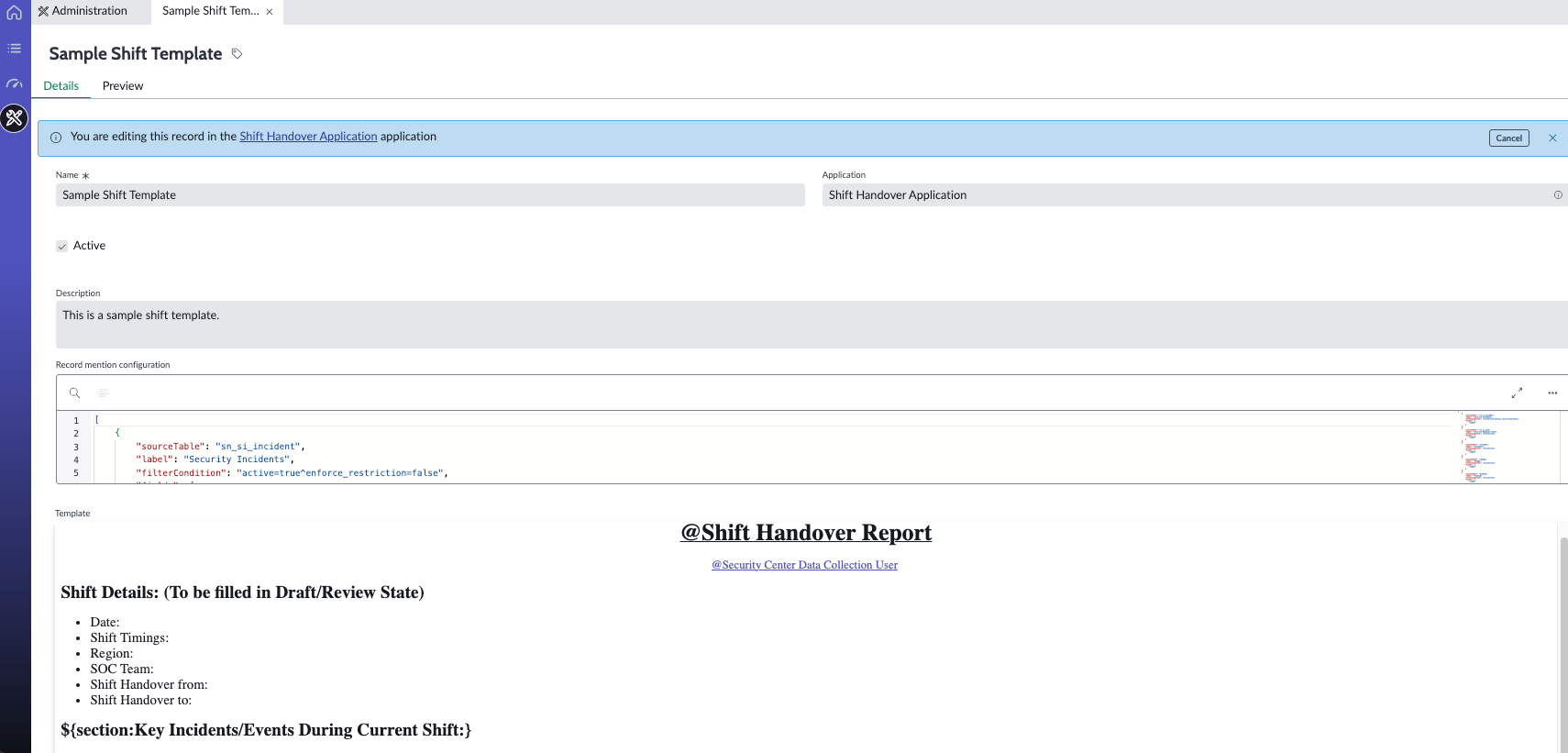Open @Security Center Data Collection User link
The image size is (1568, 753).
[804, 565]
